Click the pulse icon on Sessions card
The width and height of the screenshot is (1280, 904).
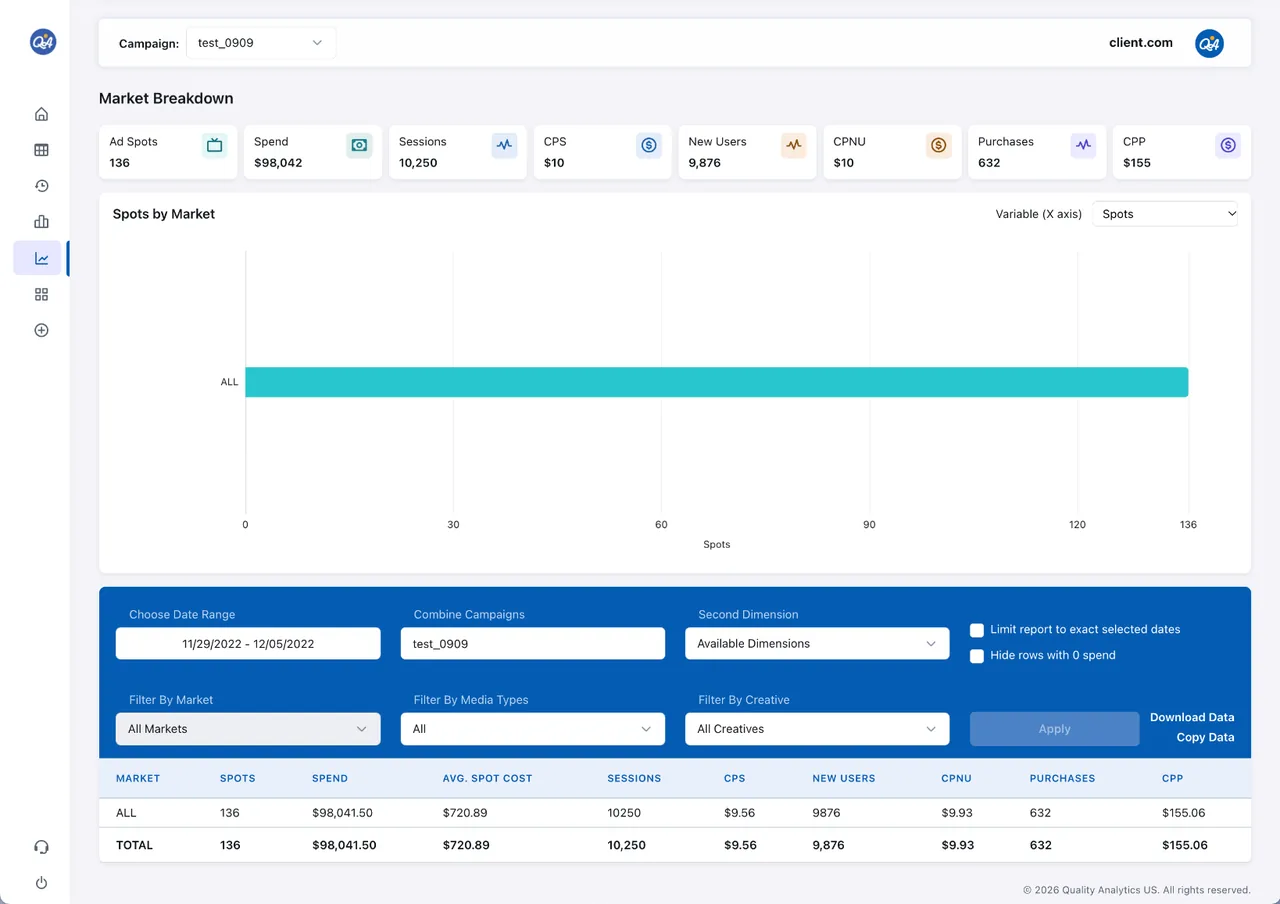504,146
